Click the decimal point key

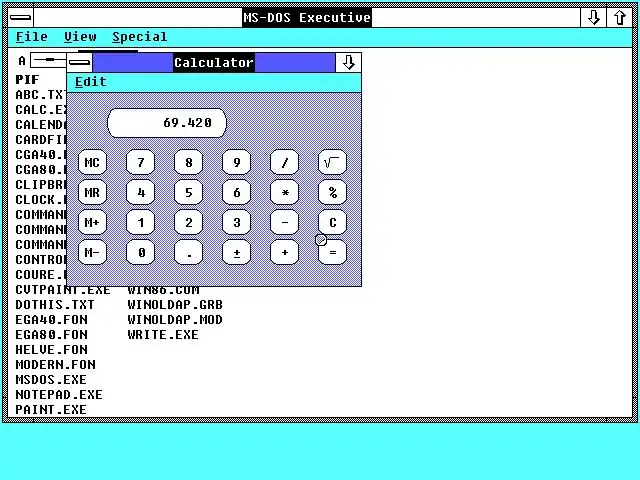click(x=189, y=252)
